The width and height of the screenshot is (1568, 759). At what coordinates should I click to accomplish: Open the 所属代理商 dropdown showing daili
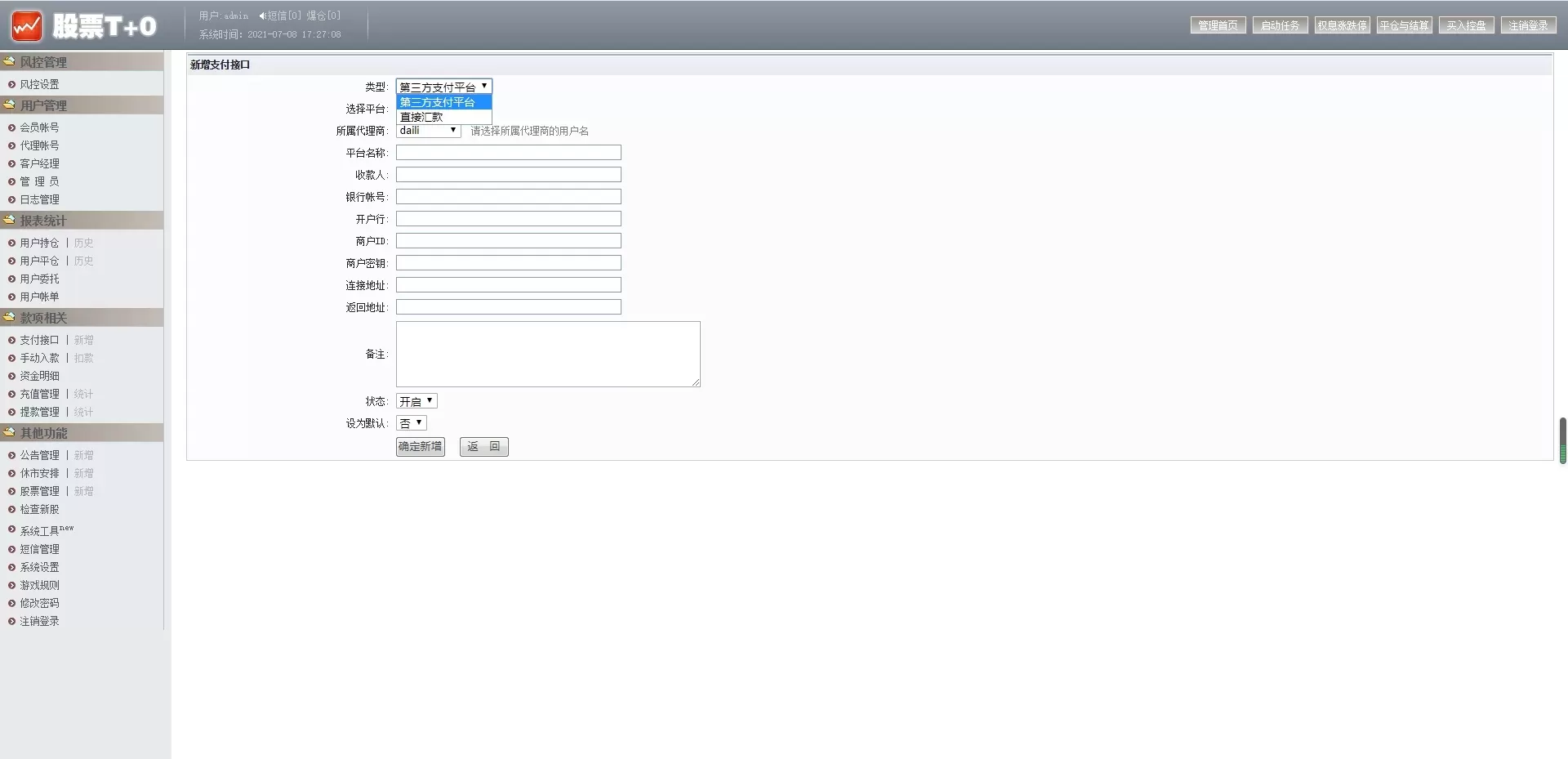(x=429, y=131)
